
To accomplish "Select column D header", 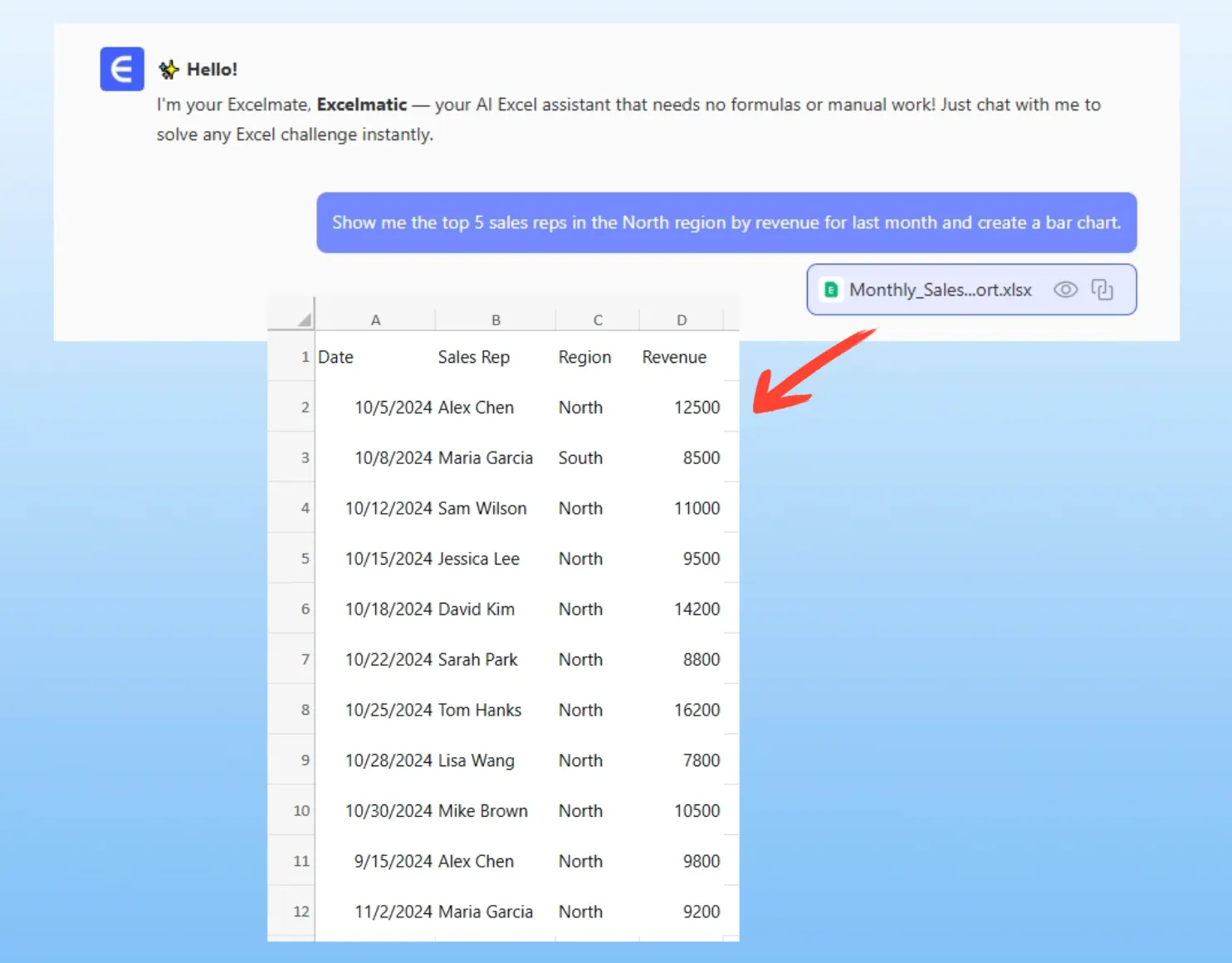I will click(682, 320).
